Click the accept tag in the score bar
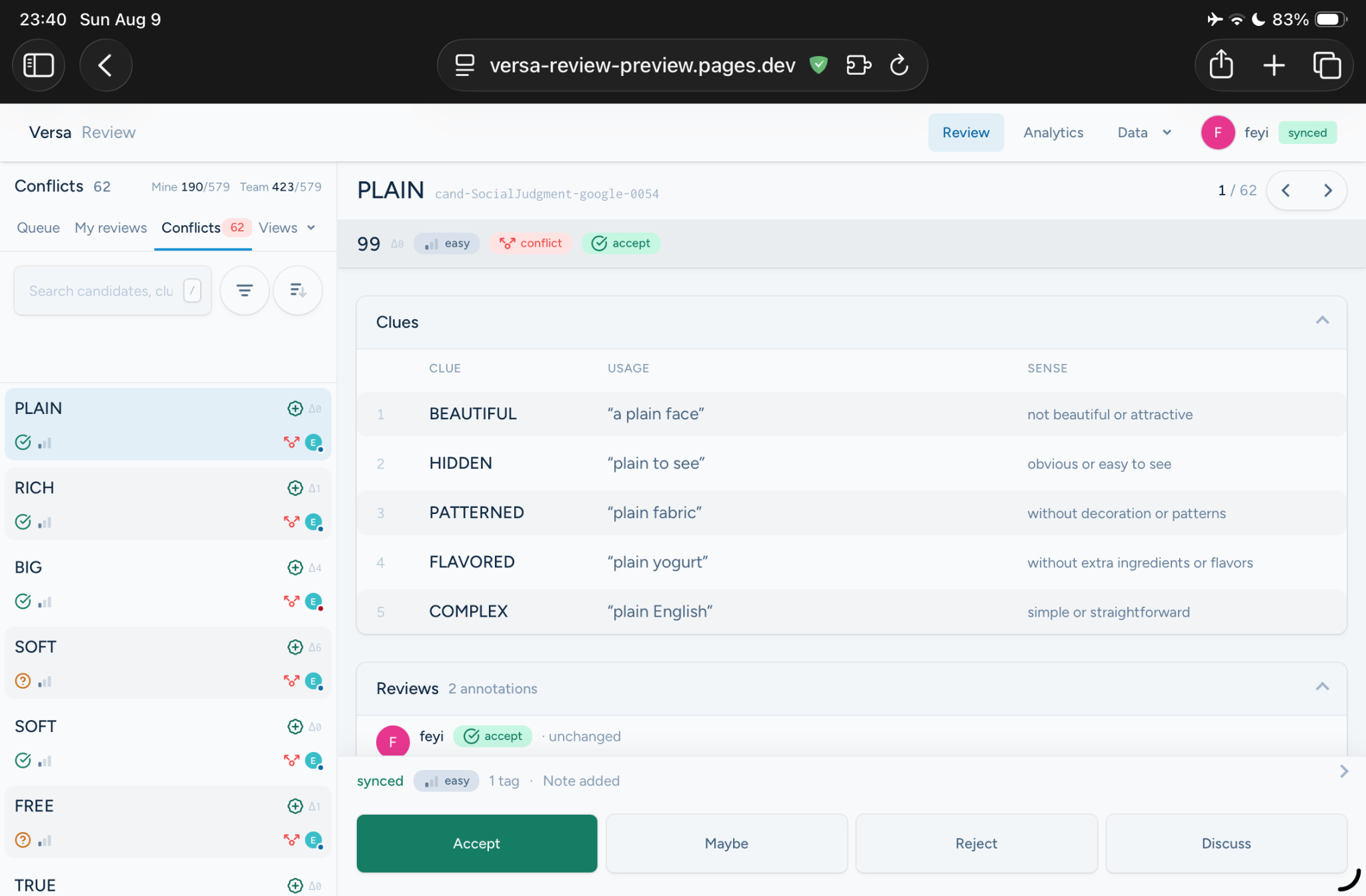 pos(621,243)
